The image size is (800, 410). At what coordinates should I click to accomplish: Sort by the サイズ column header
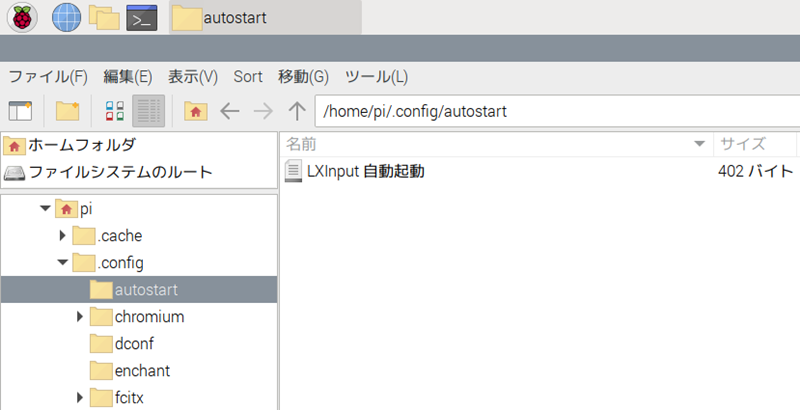[755, 144]
